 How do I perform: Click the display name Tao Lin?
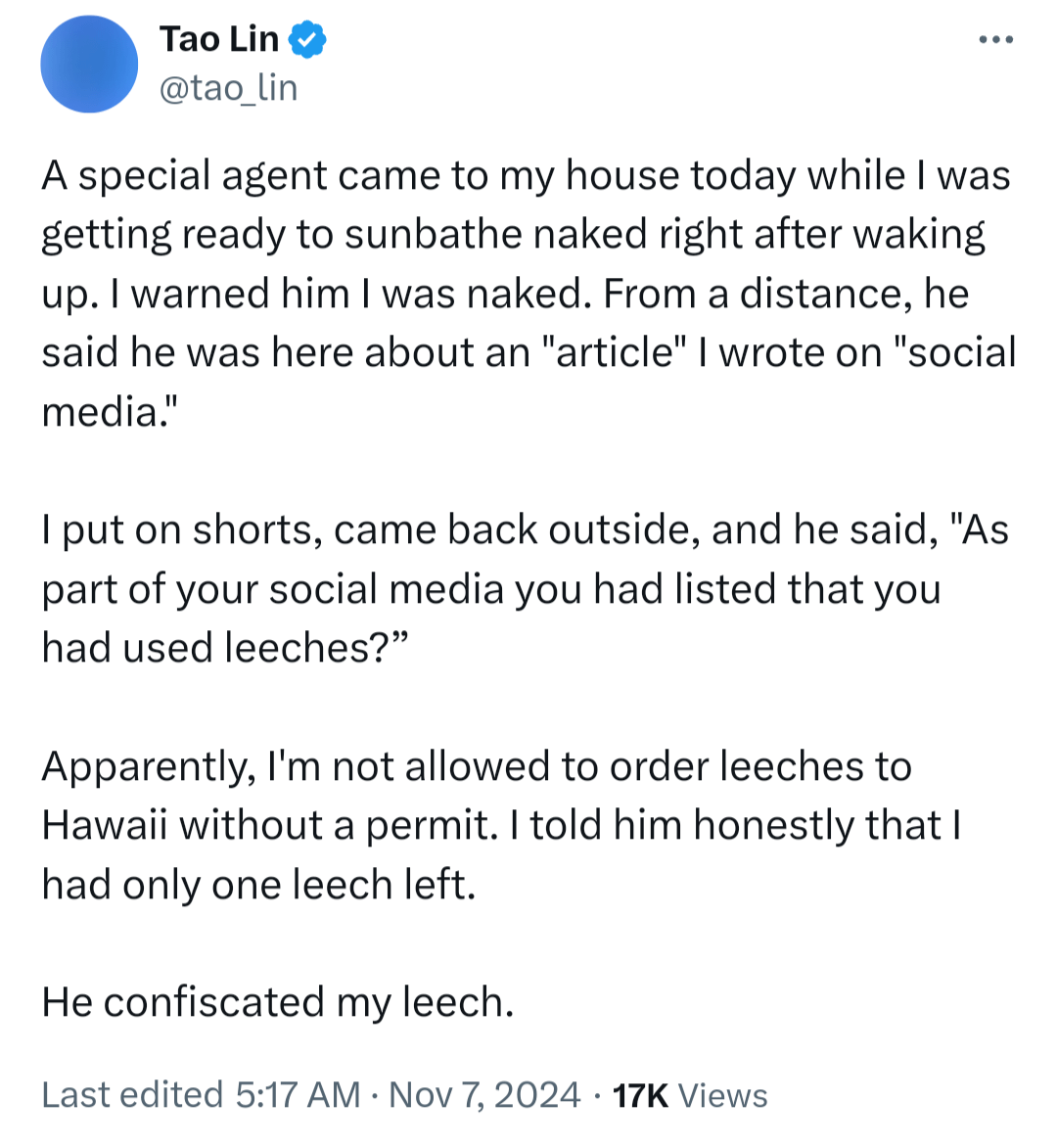point(218,39)
